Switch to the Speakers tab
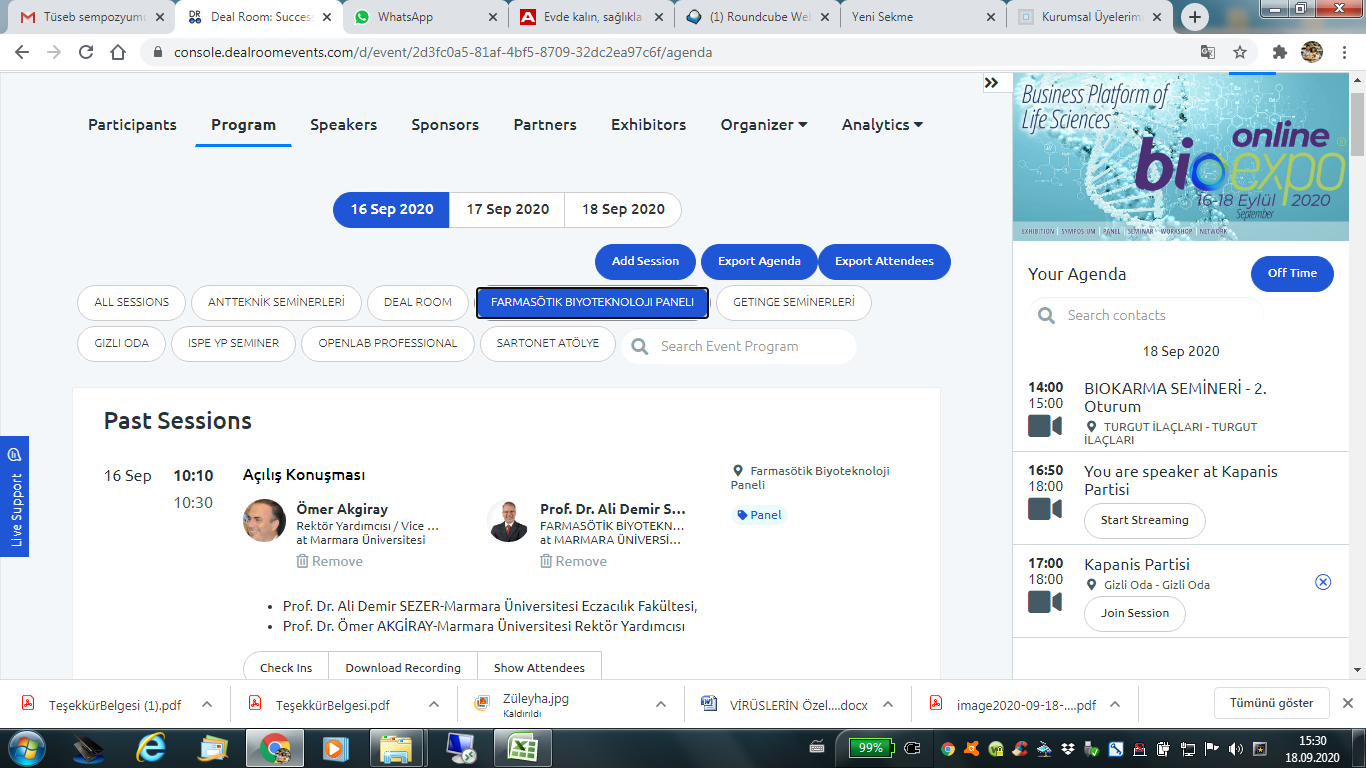 tap(343, 125)
